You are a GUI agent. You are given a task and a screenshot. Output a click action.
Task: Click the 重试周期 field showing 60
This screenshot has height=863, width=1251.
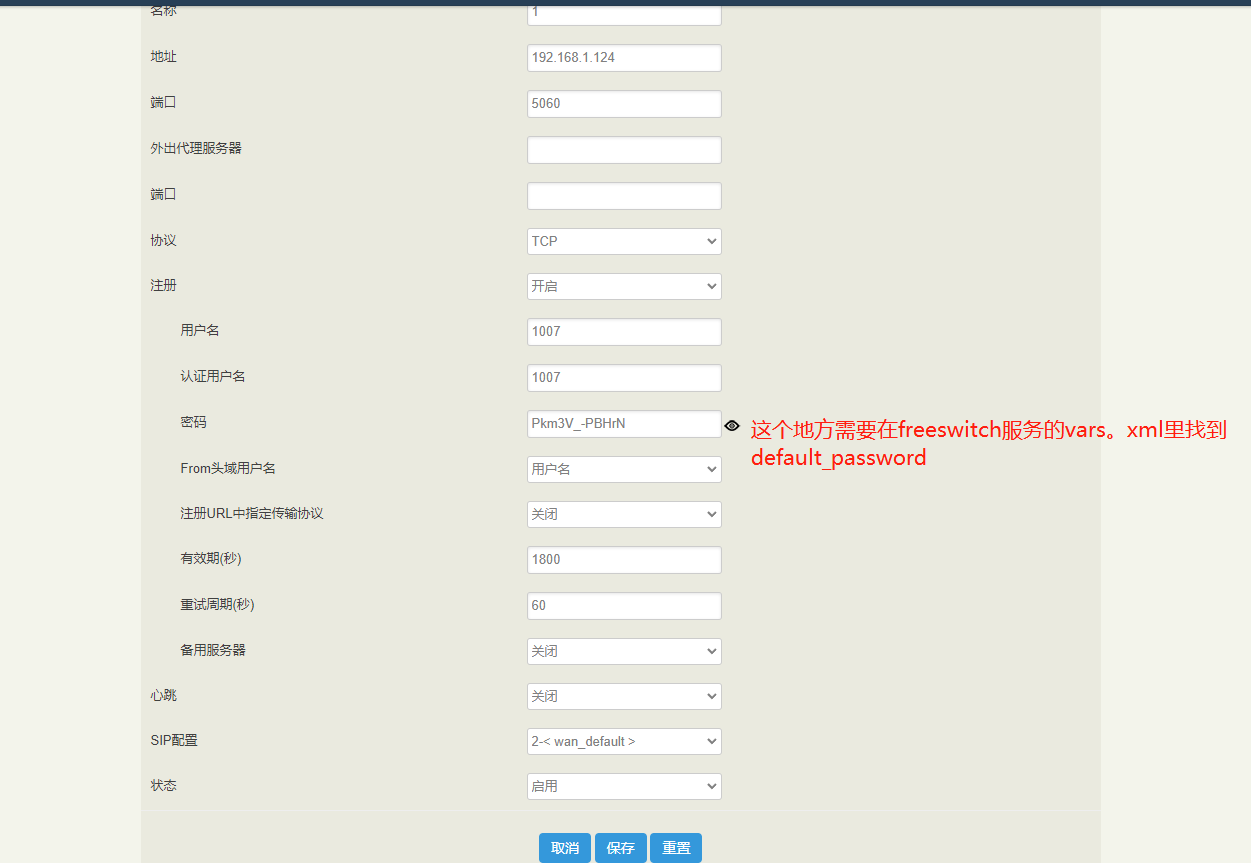624,605
